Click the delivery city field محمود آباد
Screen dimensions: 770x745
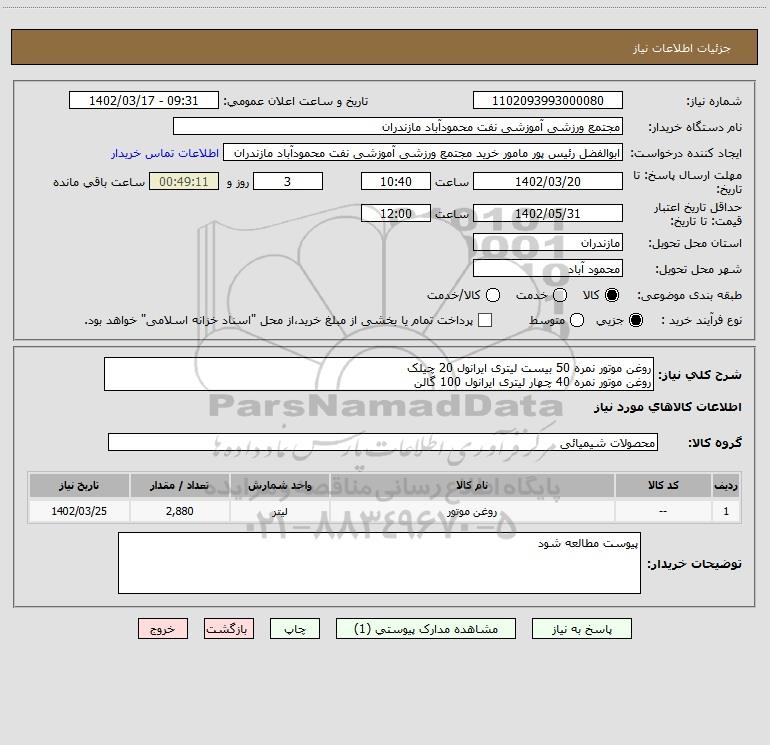[548, 268]
